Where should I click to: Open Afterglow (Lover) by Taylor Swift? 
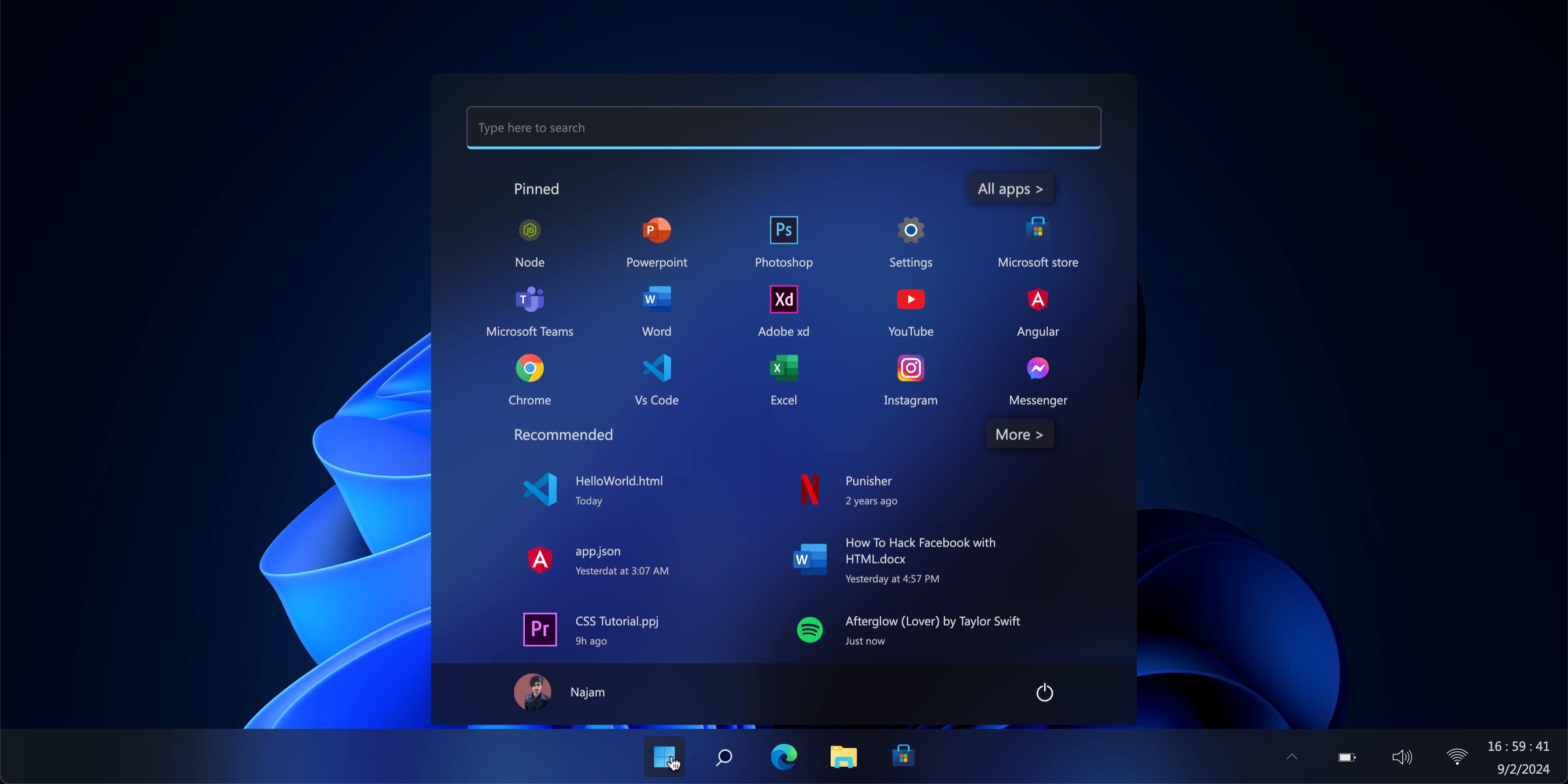(908, 630)
